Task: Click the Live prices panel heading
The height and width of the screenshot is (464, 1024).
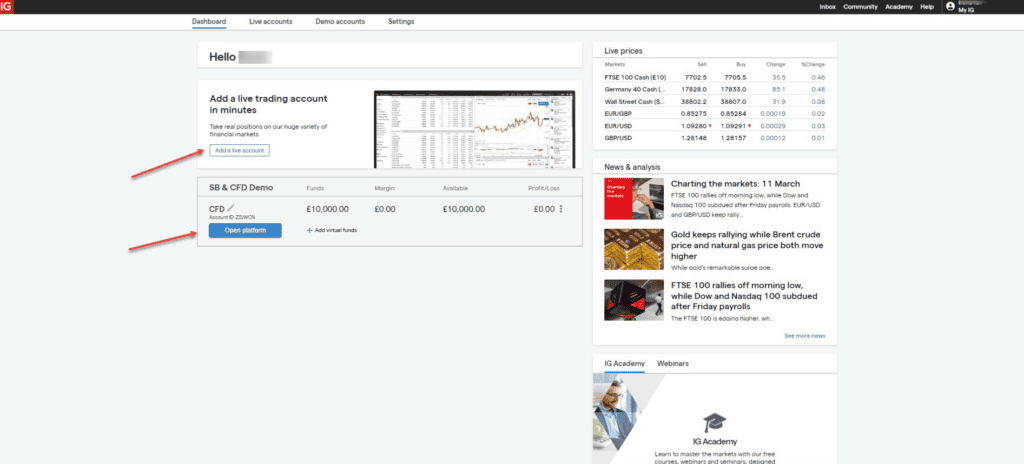Action: tap(623, 51)
